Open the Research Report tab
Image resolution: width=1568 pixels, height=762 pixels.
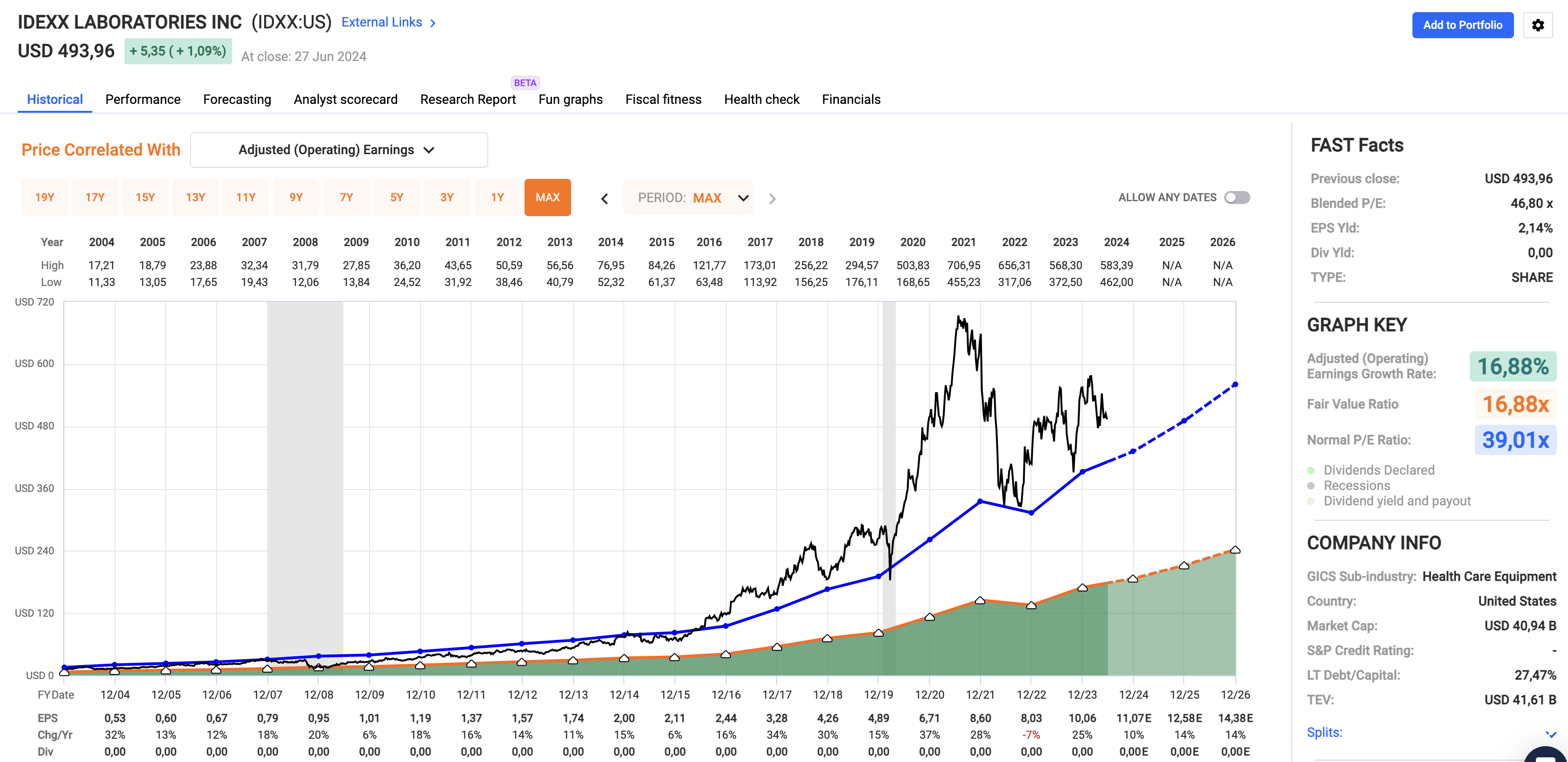[x=468, y=99]
